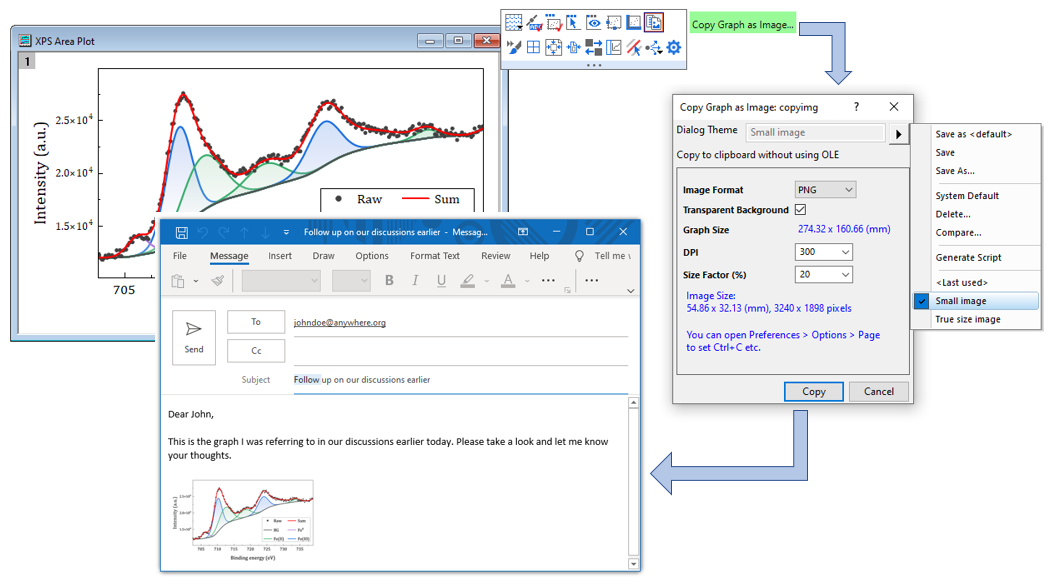Click the swap layers arrows icon

[594, 47]
